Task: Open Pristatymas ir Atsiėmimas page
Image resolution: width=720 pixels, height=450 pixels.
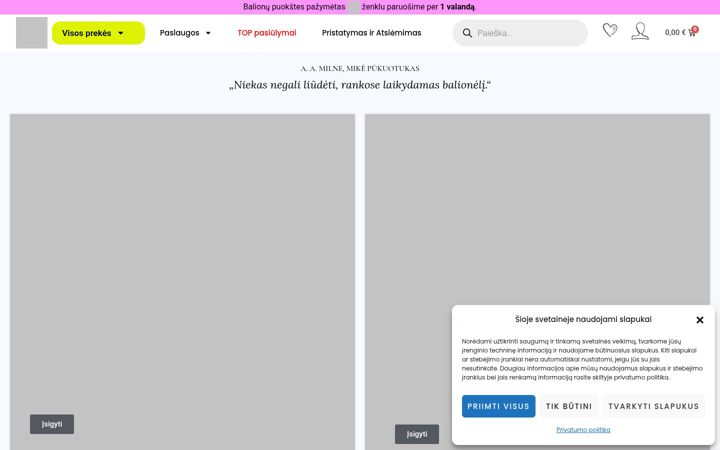Action: coord(371,33)
